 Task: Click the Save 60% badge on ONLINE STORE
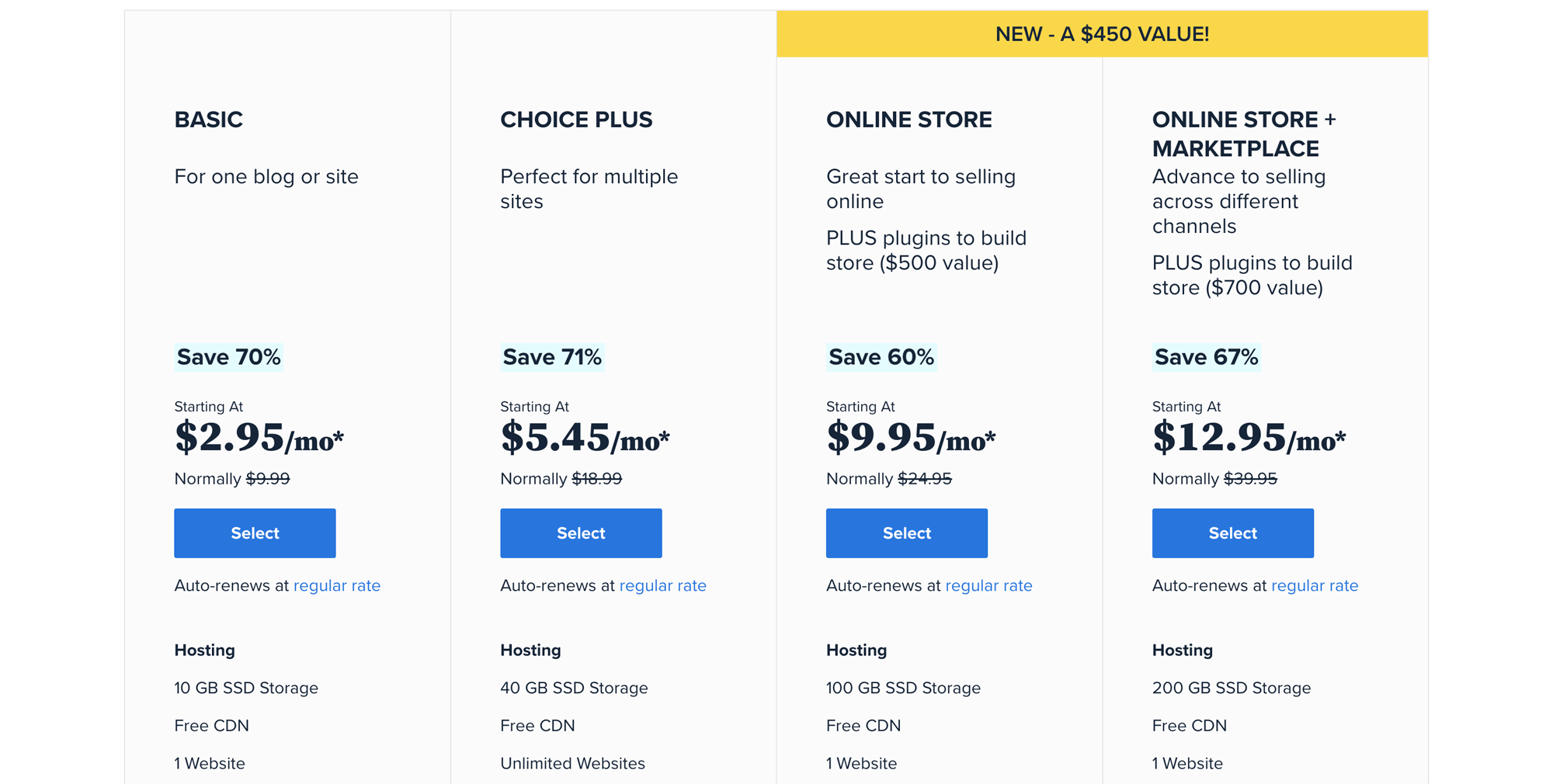pyautogui.click(x=881, y=357)
